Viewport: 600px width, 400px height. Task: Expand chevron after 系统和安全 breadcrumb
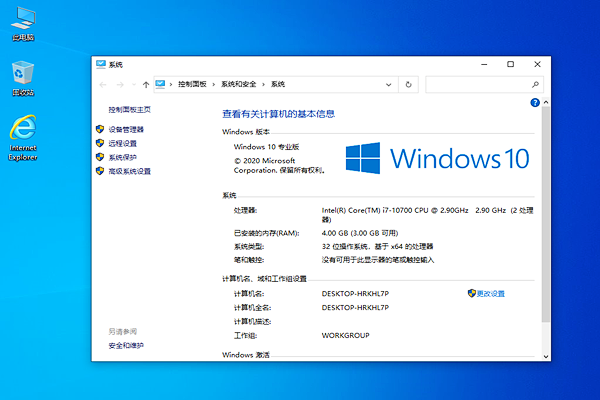(x=263, y=85)
